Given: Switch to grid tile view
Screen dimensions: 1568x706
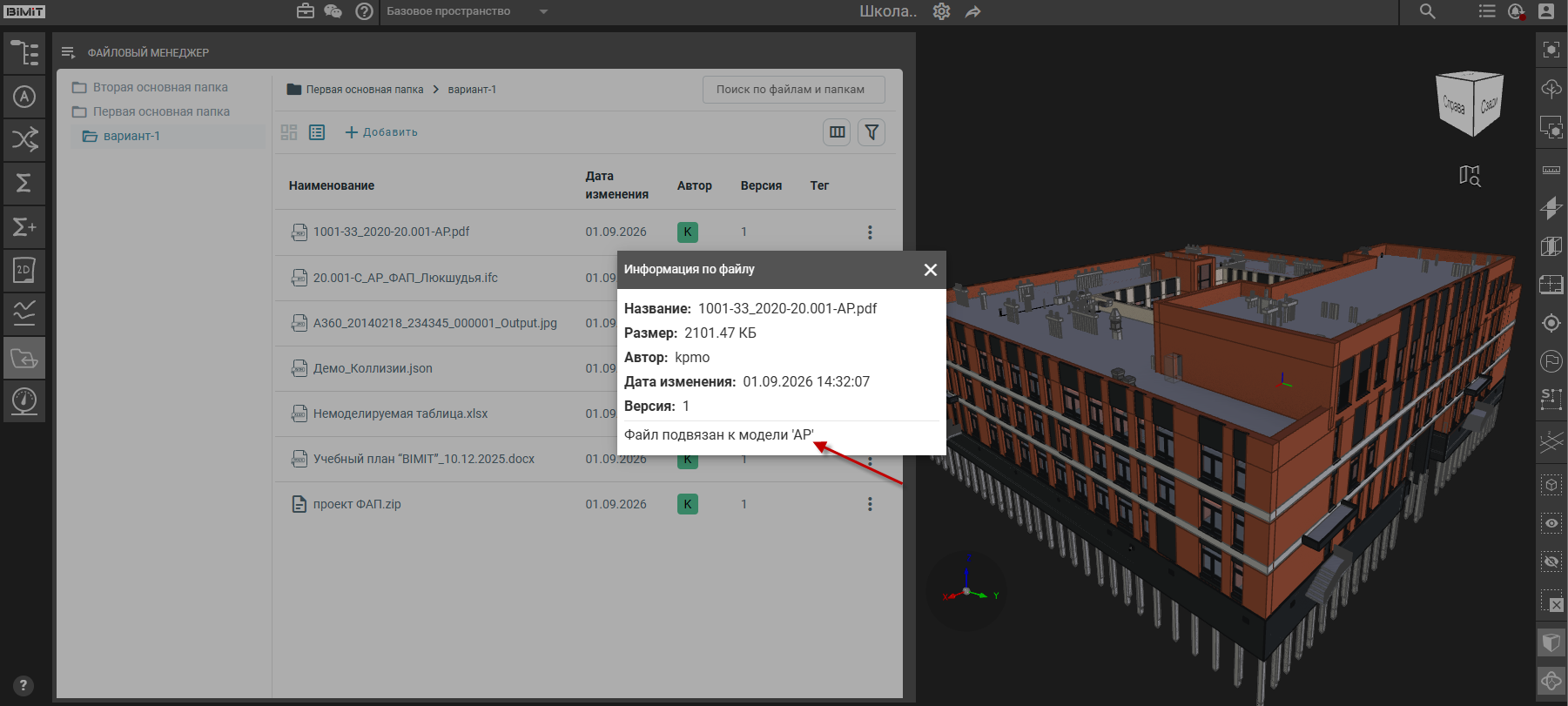Looking at the screenshot, I should [289, 132].
